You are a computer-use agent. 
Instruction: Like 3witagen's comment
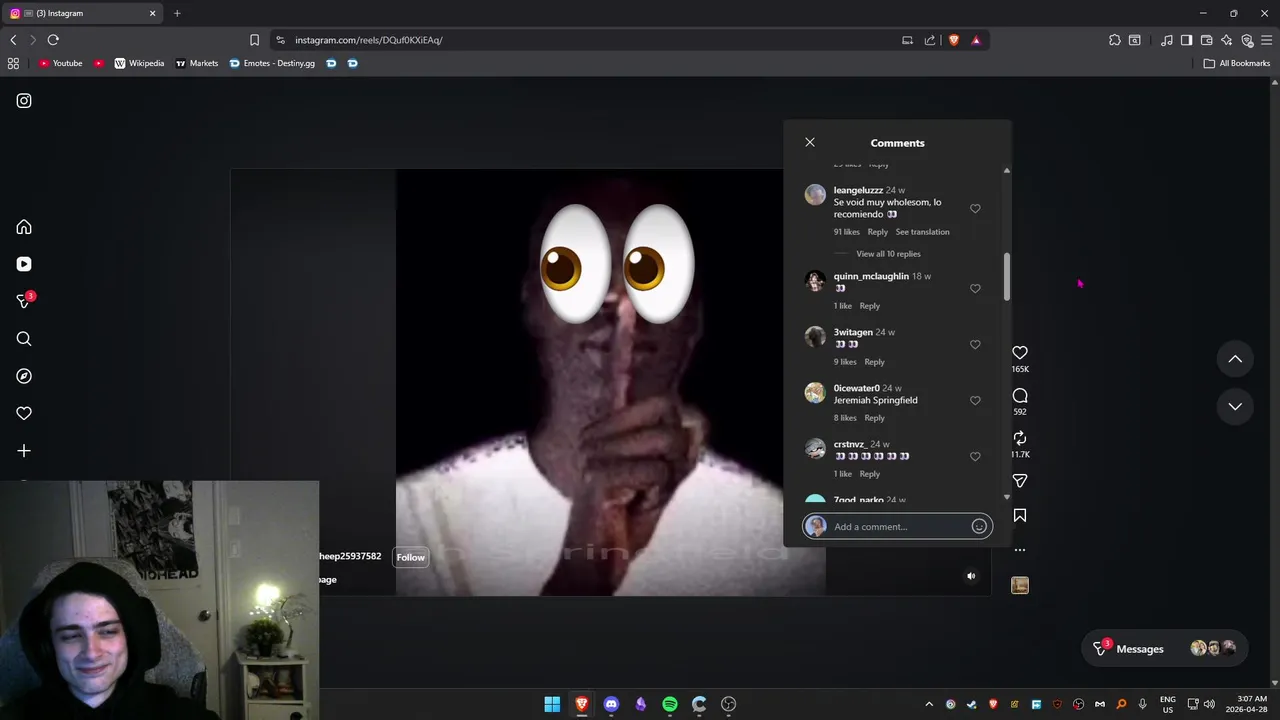coord(975,344)
